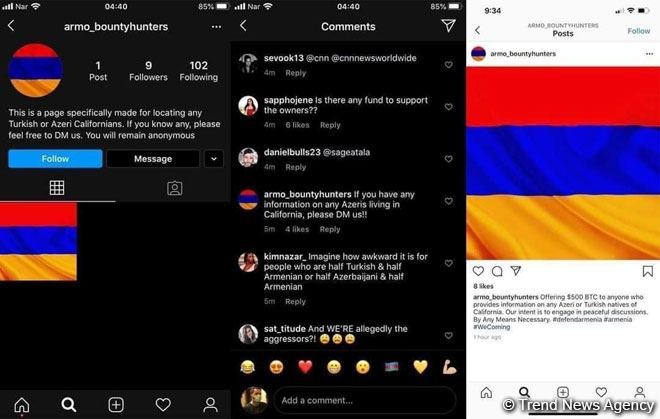The width and height of the screenshot is (660, 419).
Task: Bookmark the flag post with the save icon
Action: click(x=647, y=271)
